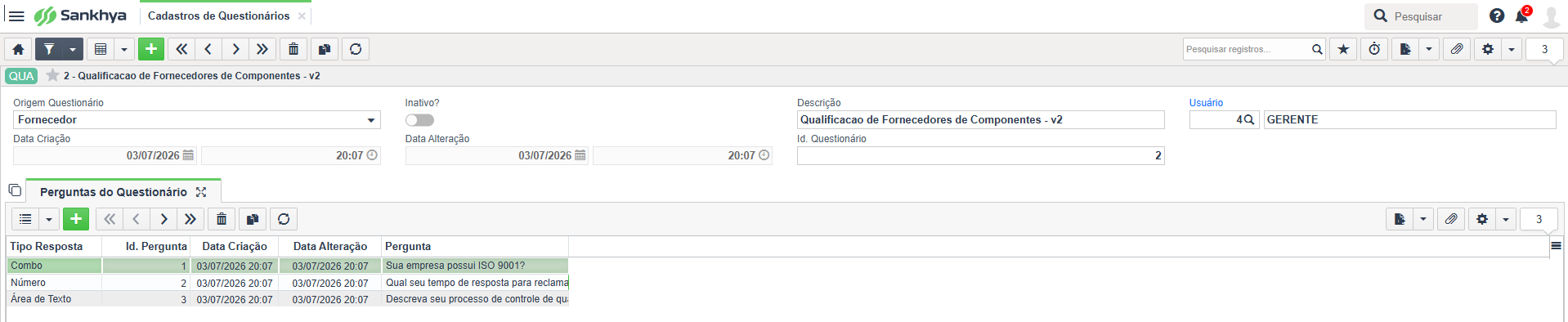
Task: Expand the Perguntas do Questionário tab fullscreen
Action: tap(201, 192)
